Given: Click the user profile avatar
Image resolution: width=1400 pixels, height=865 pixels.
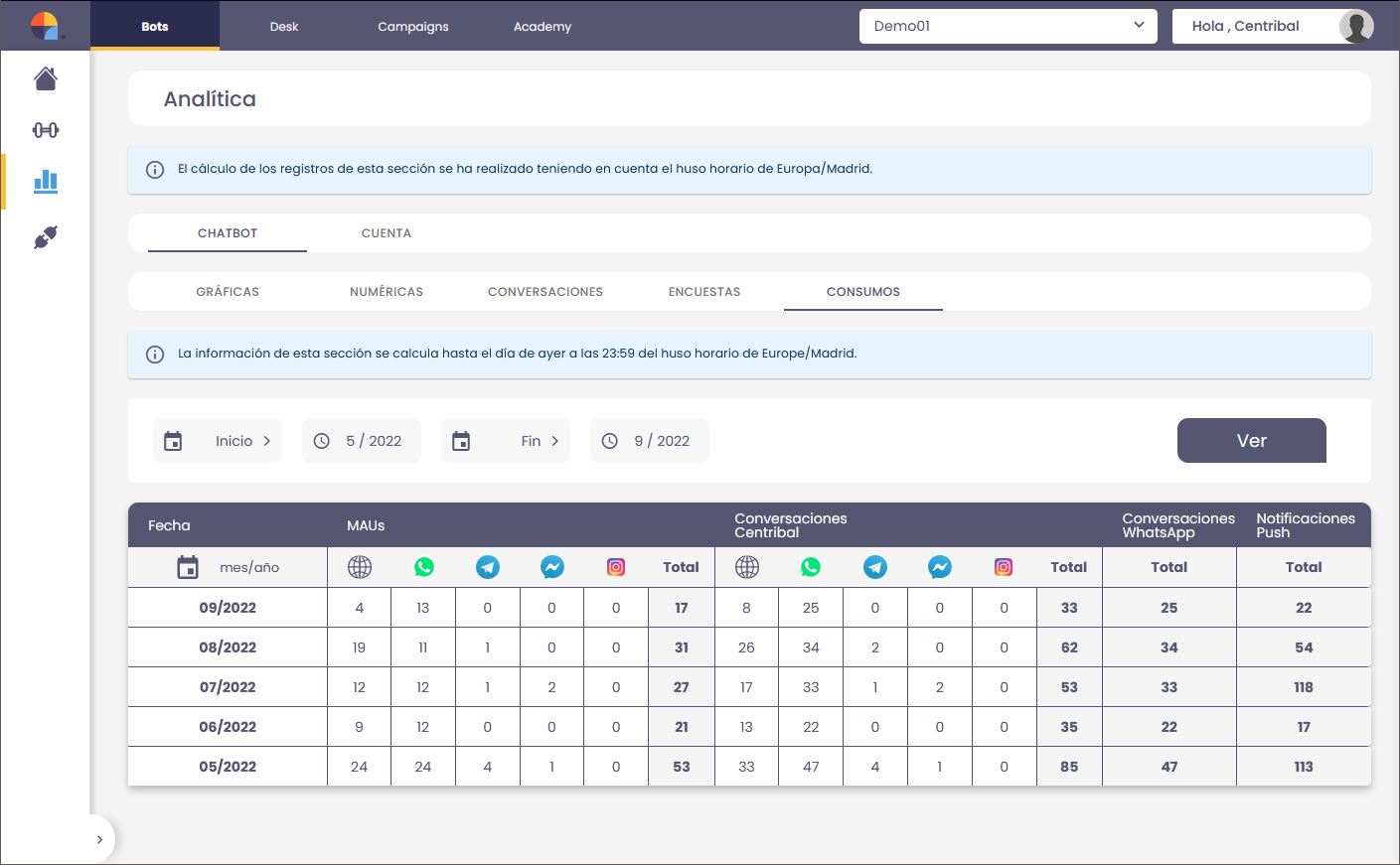Looking at the screenshot, I should (1355, 26).
